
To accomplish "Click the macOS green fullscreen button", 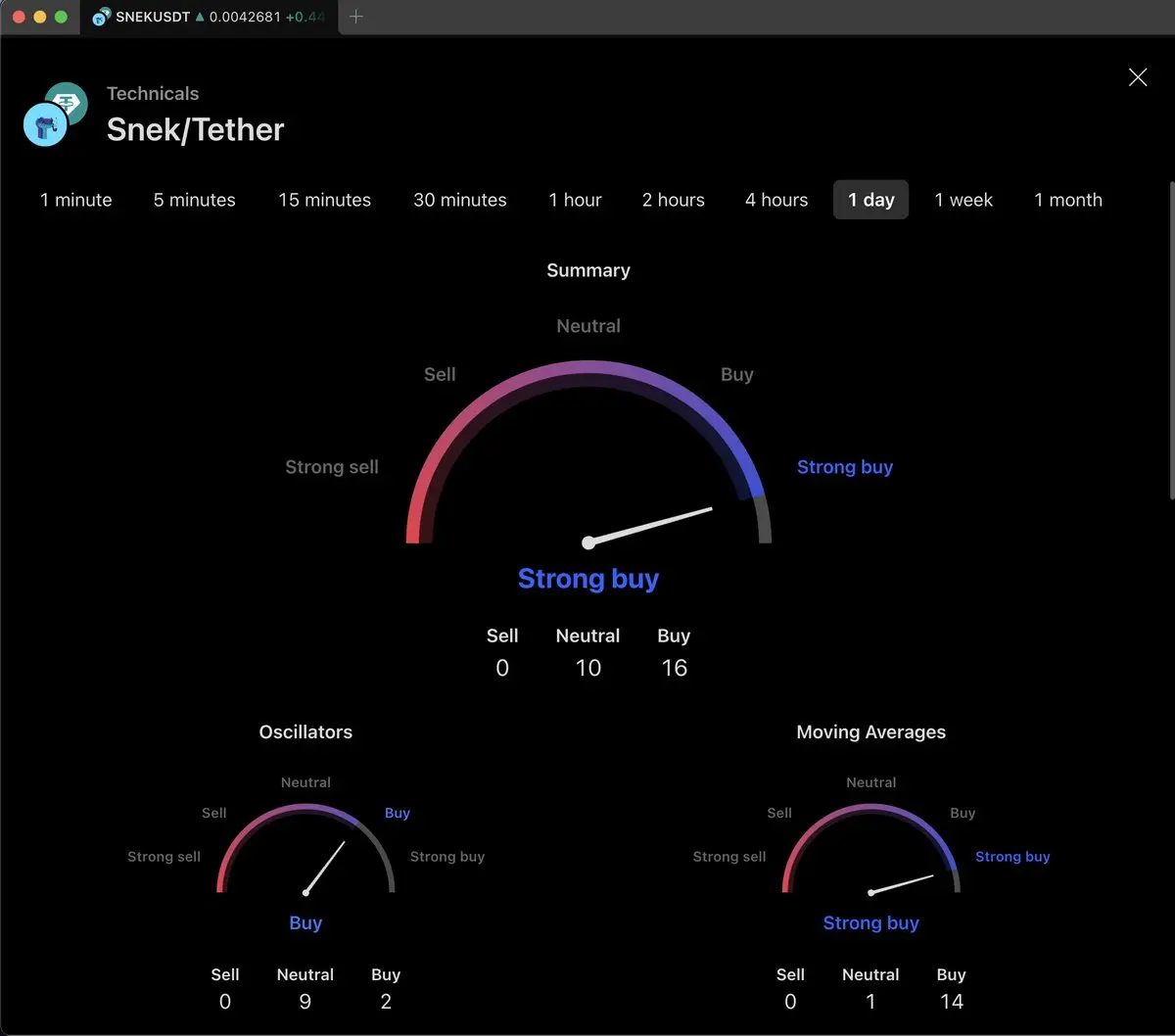I will click(62, 18).
